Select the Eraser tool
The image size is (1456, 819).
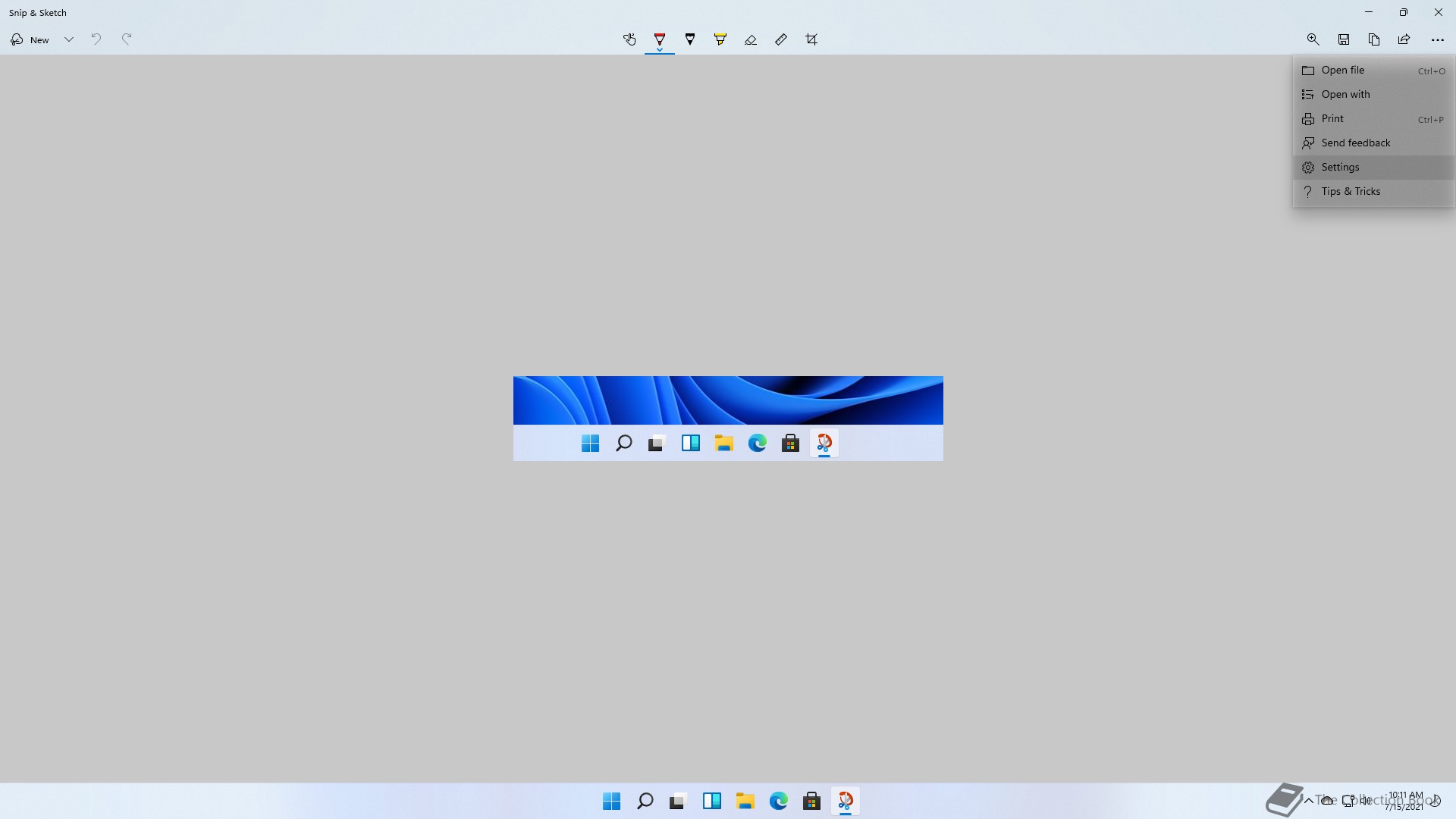(x=751, y=39)
